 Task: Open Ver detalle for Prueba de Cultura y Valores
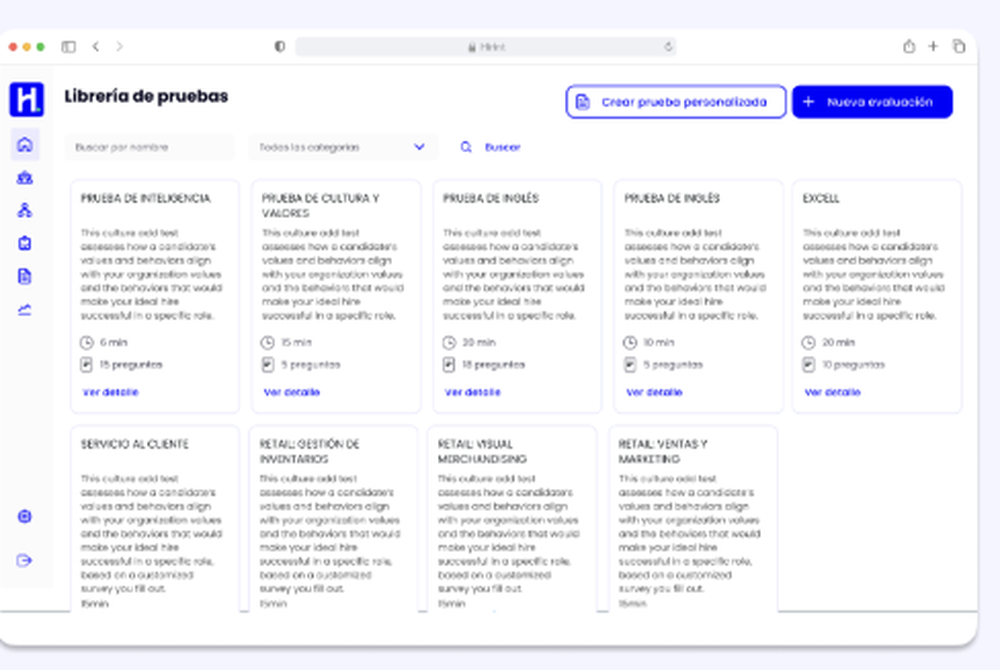292,392
